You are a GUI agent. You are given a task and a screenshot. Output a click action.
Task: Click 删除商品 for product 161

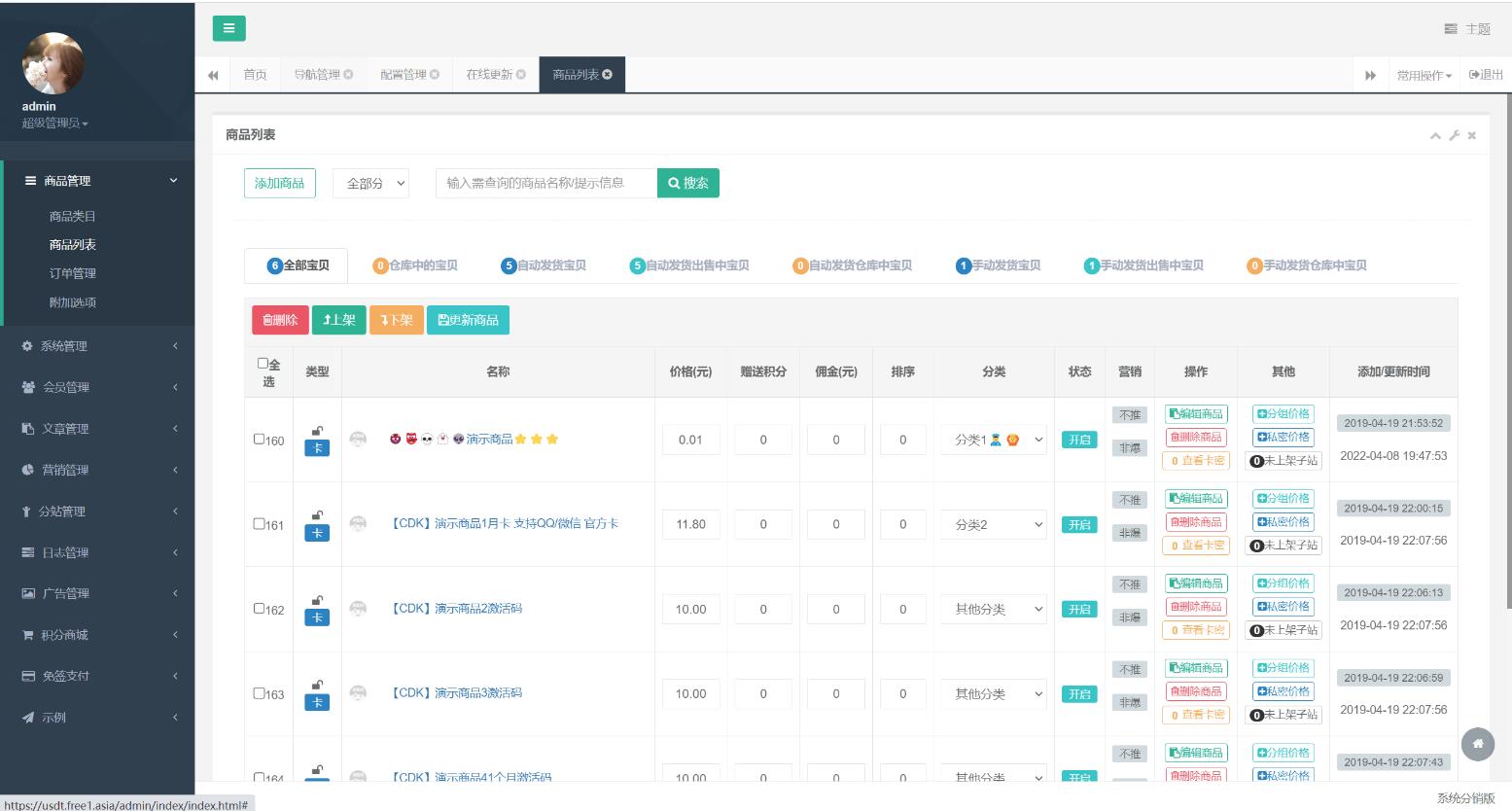[x=1196, y=521]
